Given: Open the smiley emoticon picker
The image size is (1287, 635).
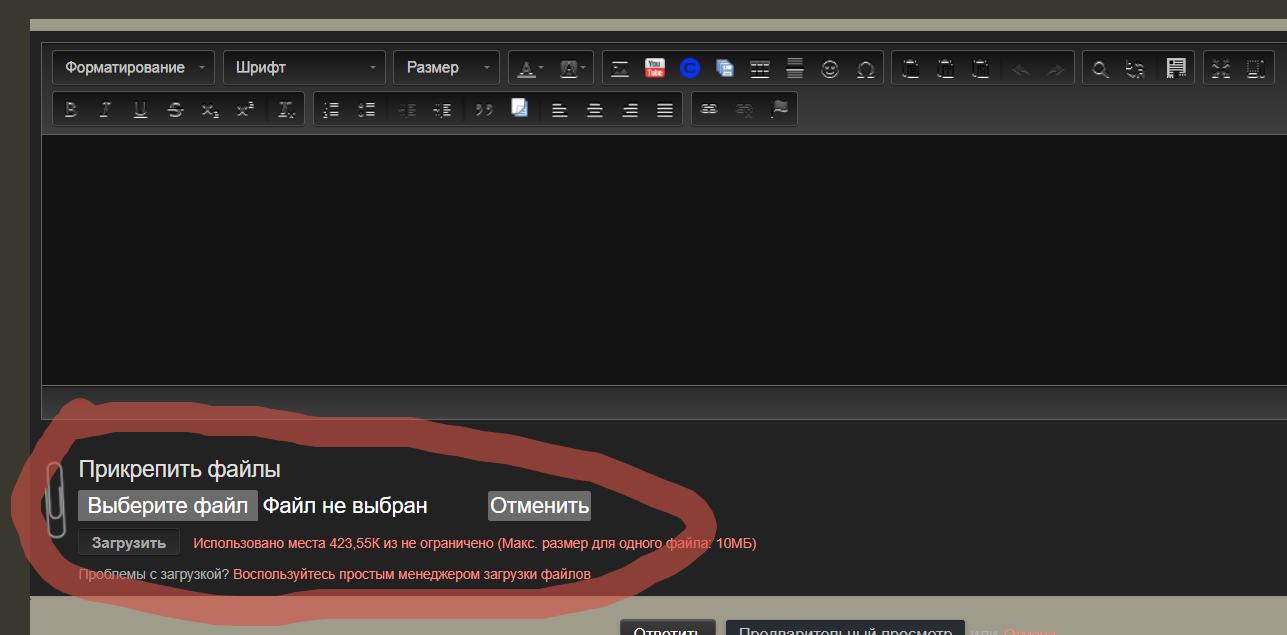Looking at the screenshot, I should pos(830,69).
